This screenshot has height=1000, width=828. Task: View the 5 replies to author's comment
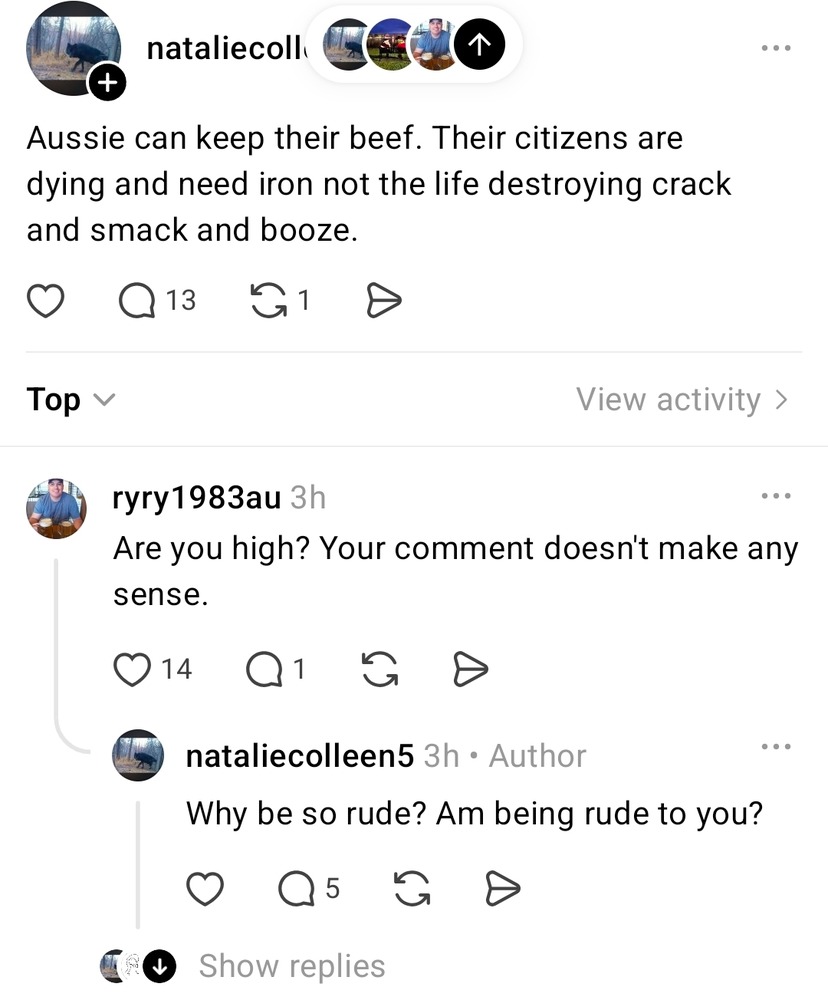click(309, 889)
